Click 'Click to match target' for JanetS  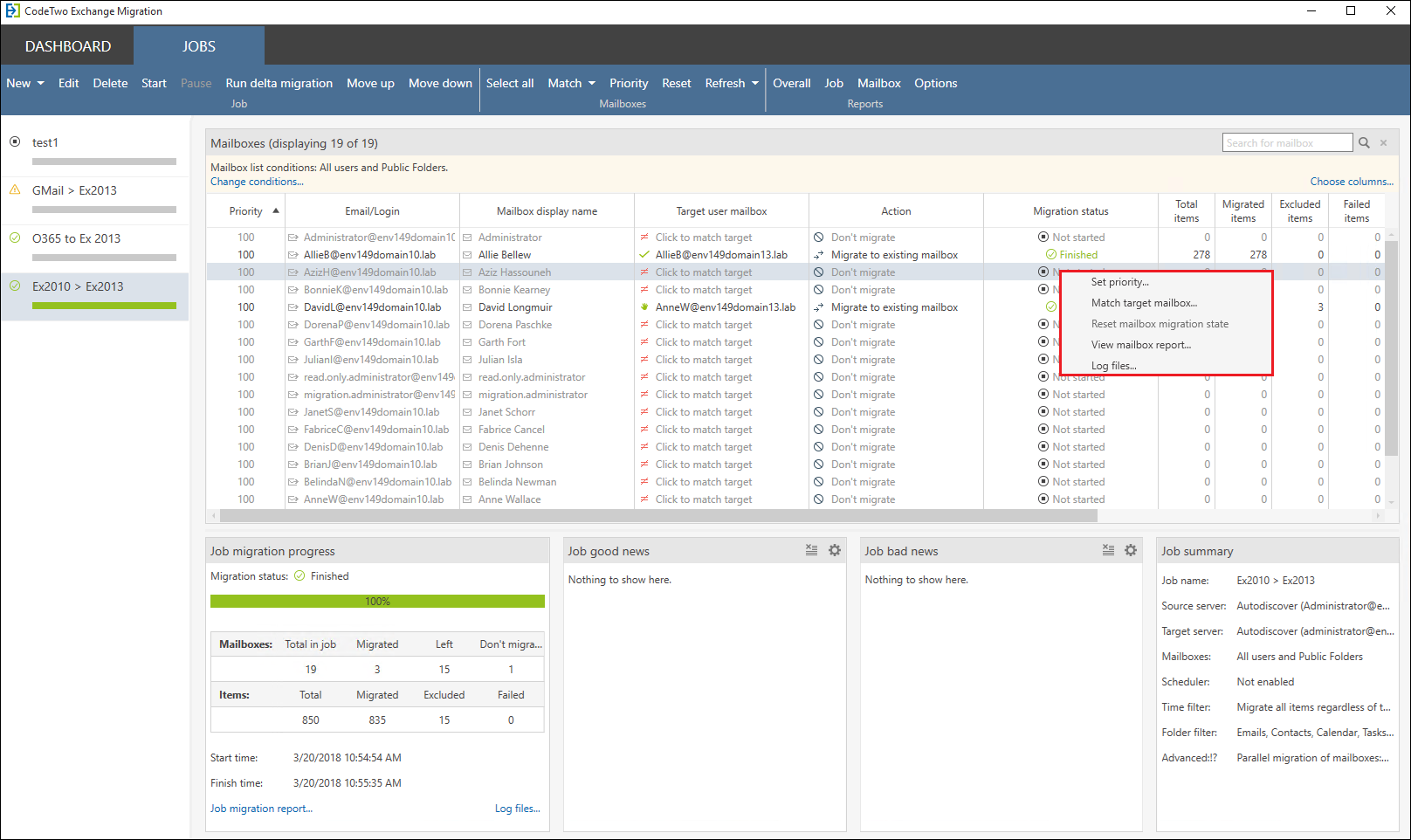pos(704,412)
